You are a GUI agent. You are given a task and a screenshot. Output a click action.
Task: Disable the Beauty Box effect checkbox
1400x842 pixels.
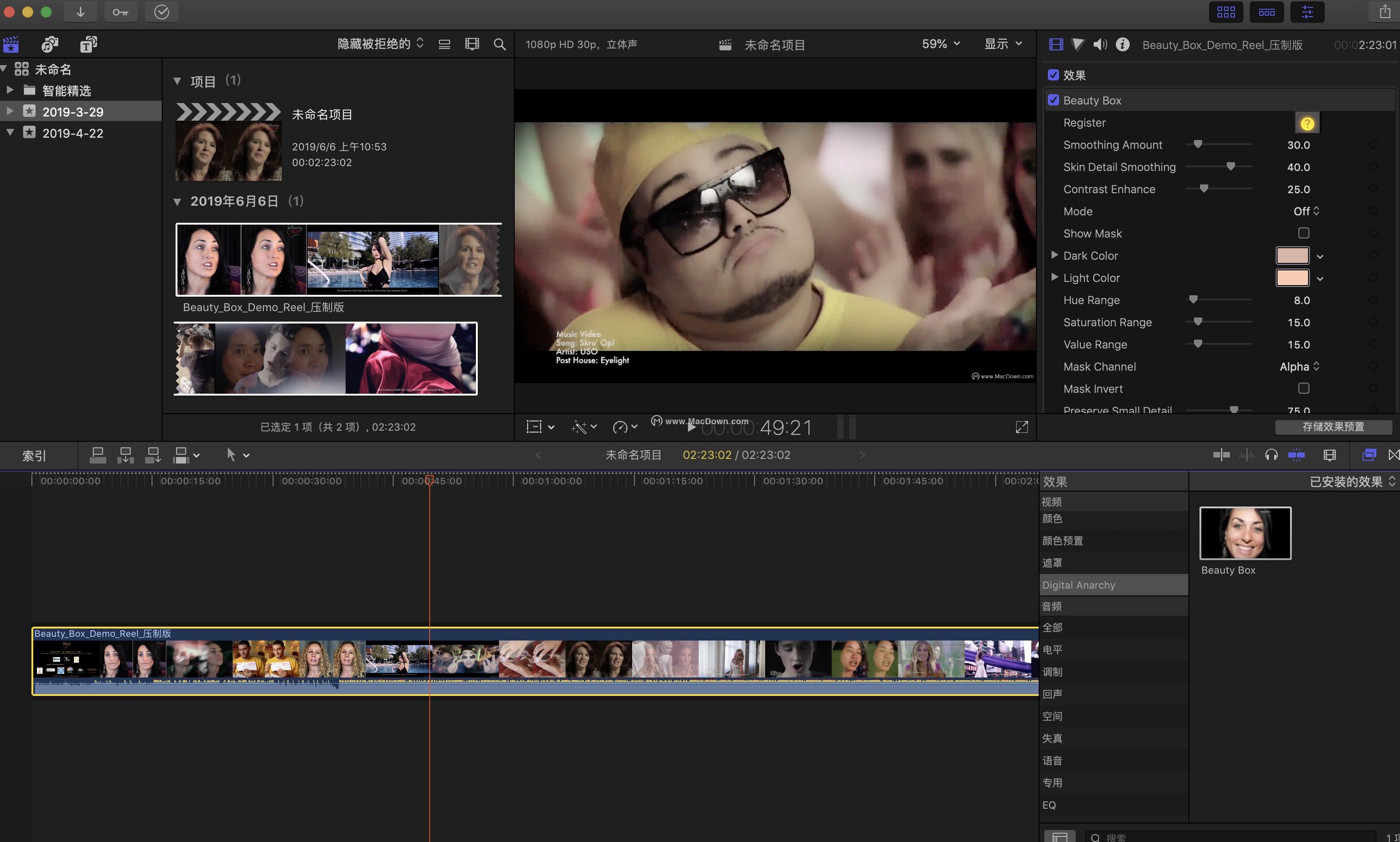click(x=1053, y=100)
